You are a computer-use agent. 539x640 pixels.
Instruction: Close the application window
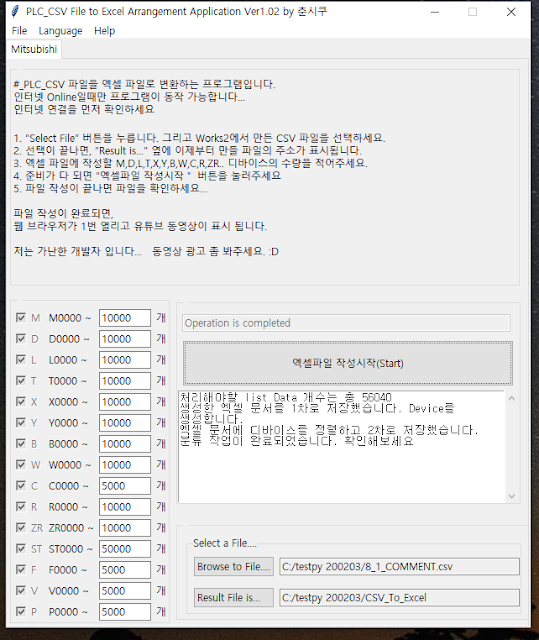[511, 12]
